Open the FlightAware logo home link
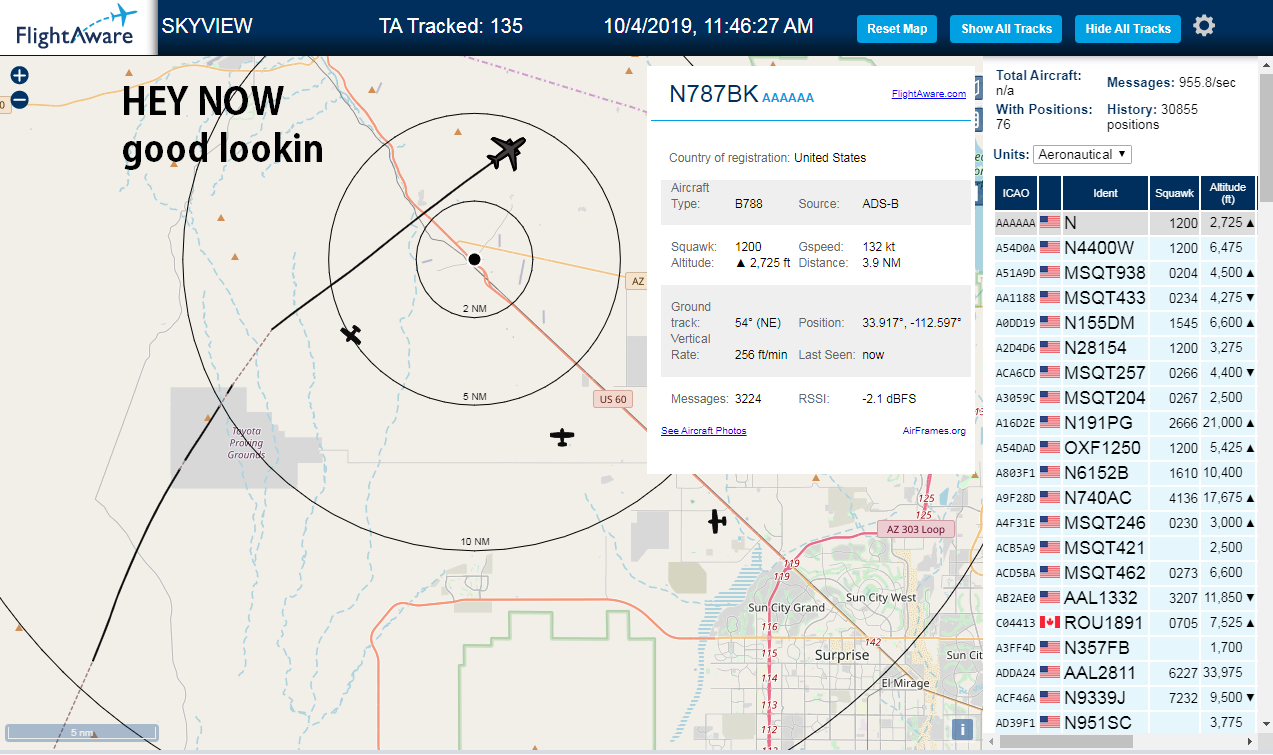 (77, 27)
